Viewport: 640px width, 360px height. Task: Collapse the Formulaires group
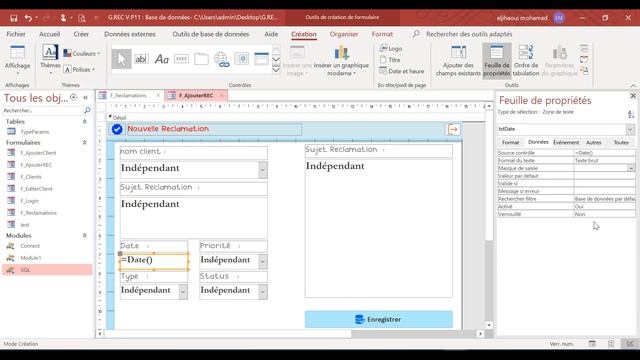click(84, 142)
